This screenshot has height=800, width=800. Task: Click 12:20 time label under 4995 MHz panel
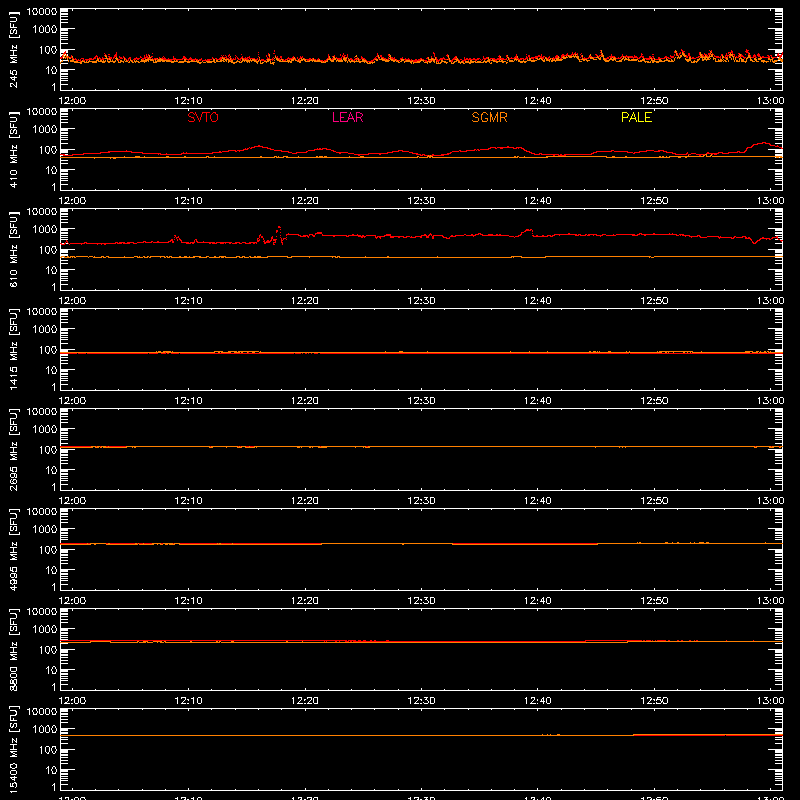(x=305, y=601)
